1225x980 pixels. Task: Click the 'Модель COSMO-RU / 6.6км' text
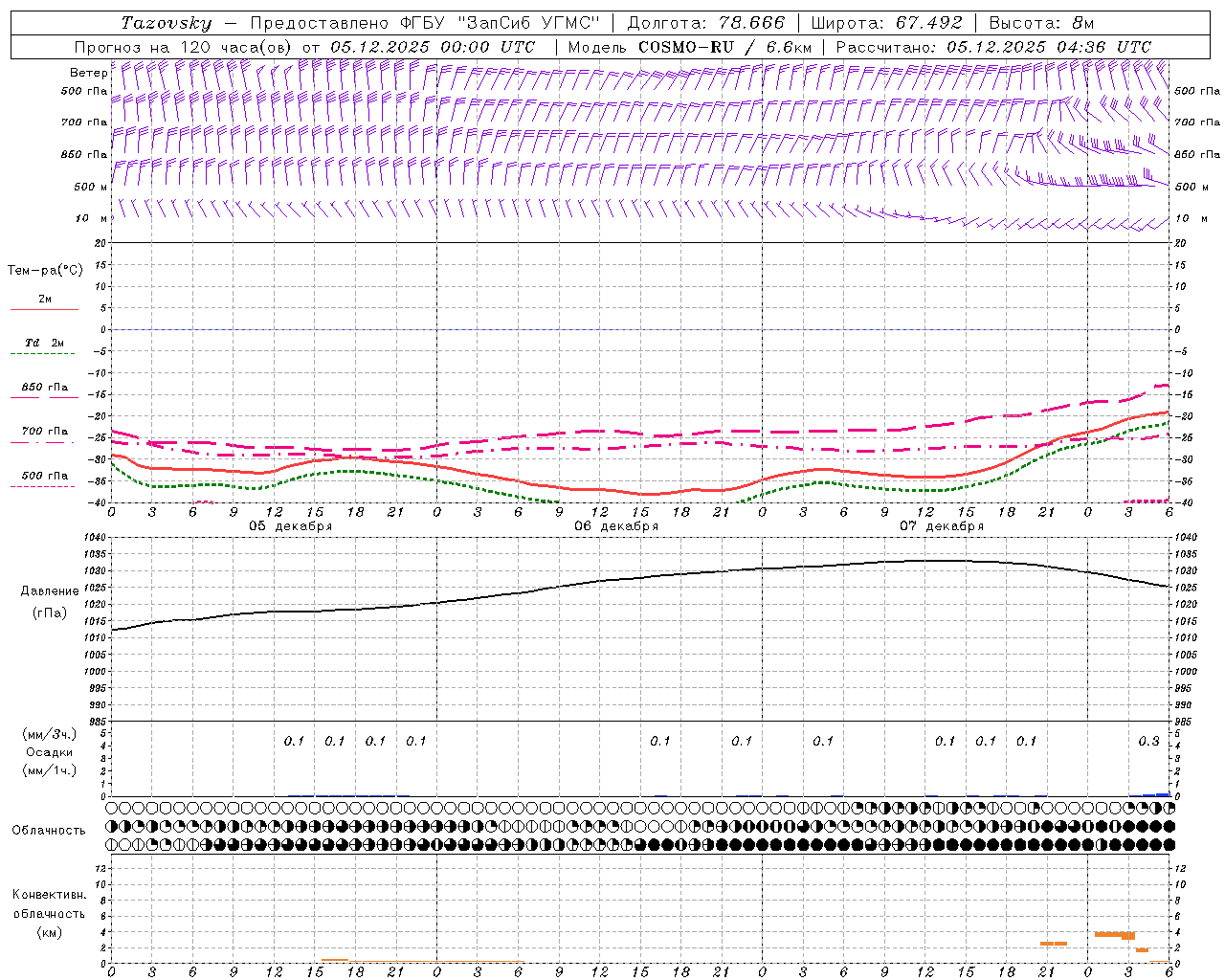click(x=689, y=47)
